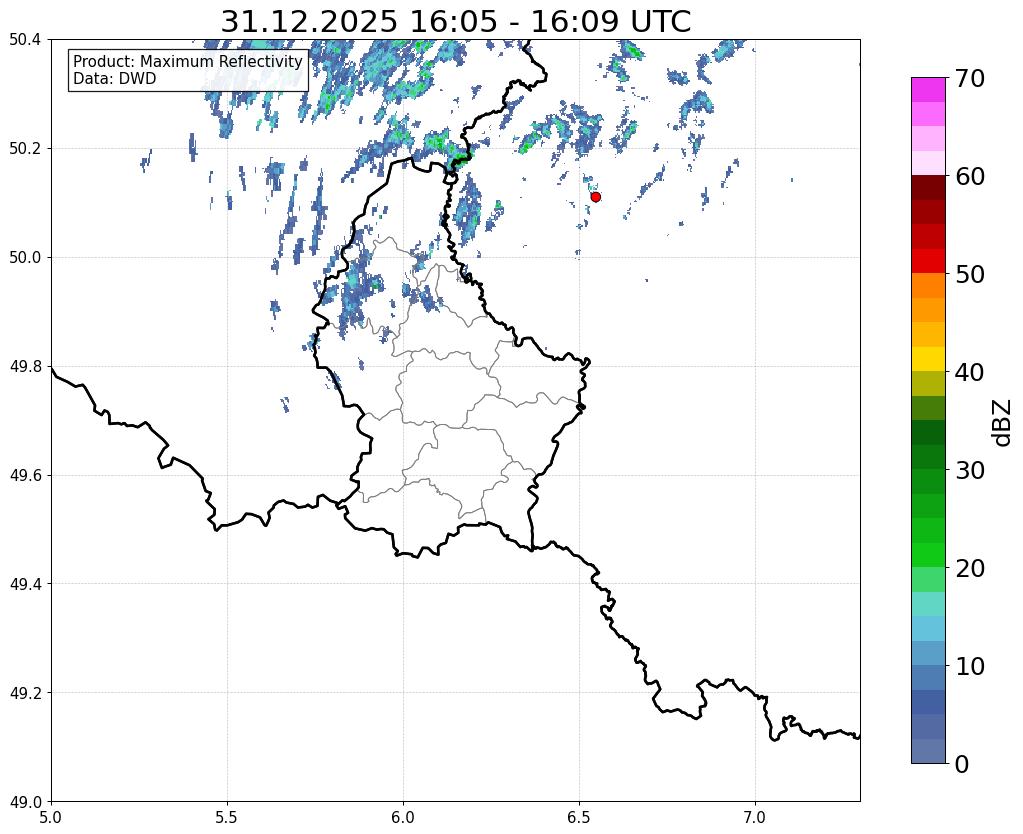1023x834 pixels.
Task: Click the longitude tick label 7.0
Action: 755,817
